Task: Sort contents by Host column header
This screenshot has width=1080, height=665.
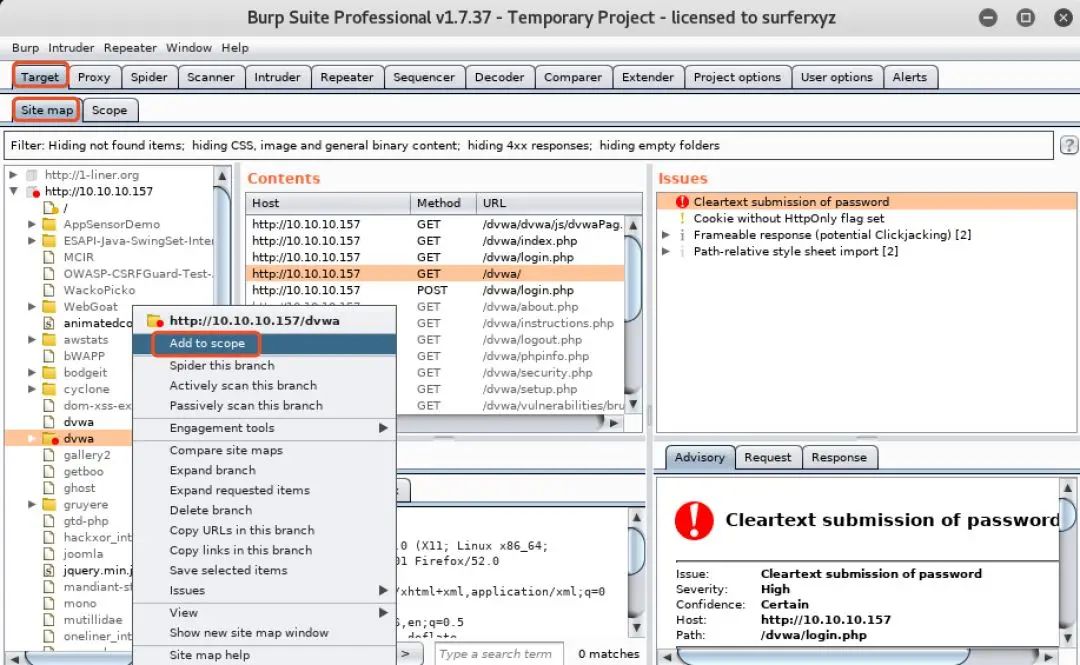Action: [328, 203]
